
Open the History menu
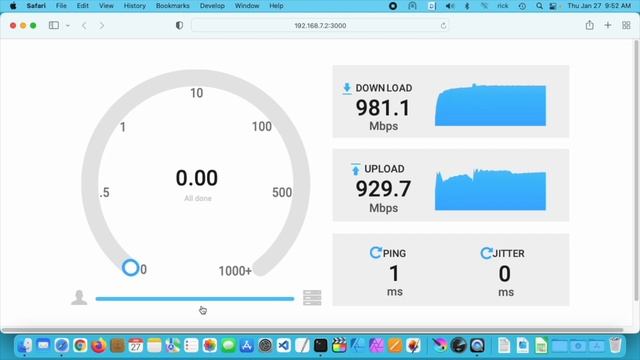click(x=134, y=6)
